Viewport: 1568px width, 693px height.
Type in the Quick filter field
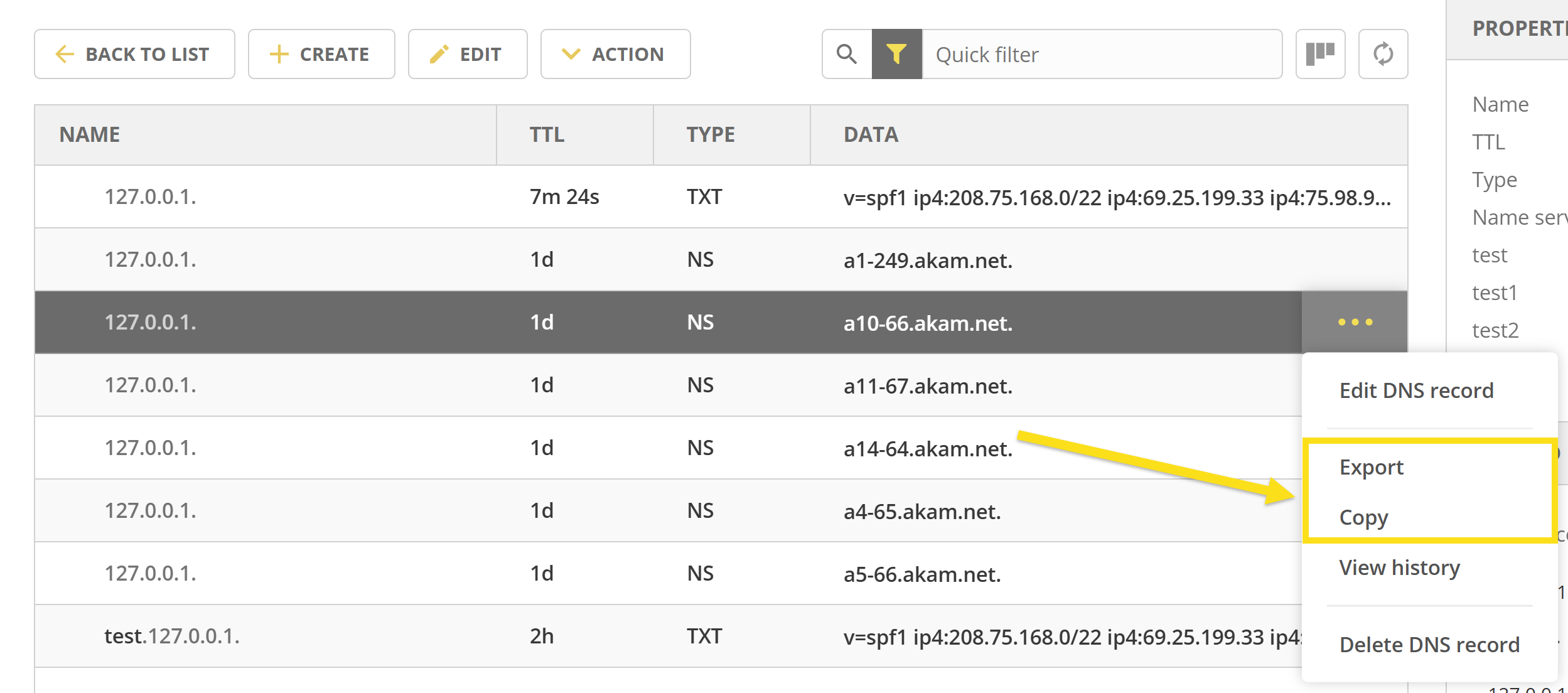click(1102, 54)
